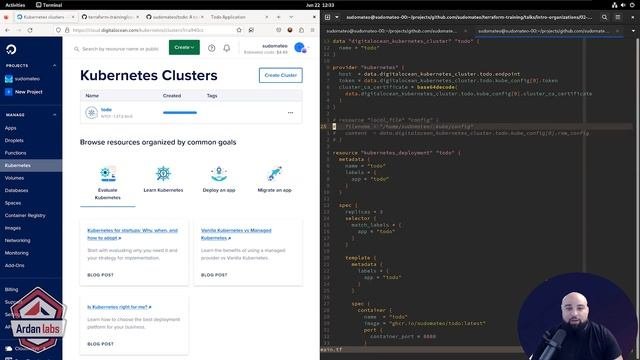The height and width of the screenshot is (360, 640).
Task: Close the Kubernetes clusters browser tab
Action: tap(73, 17)
